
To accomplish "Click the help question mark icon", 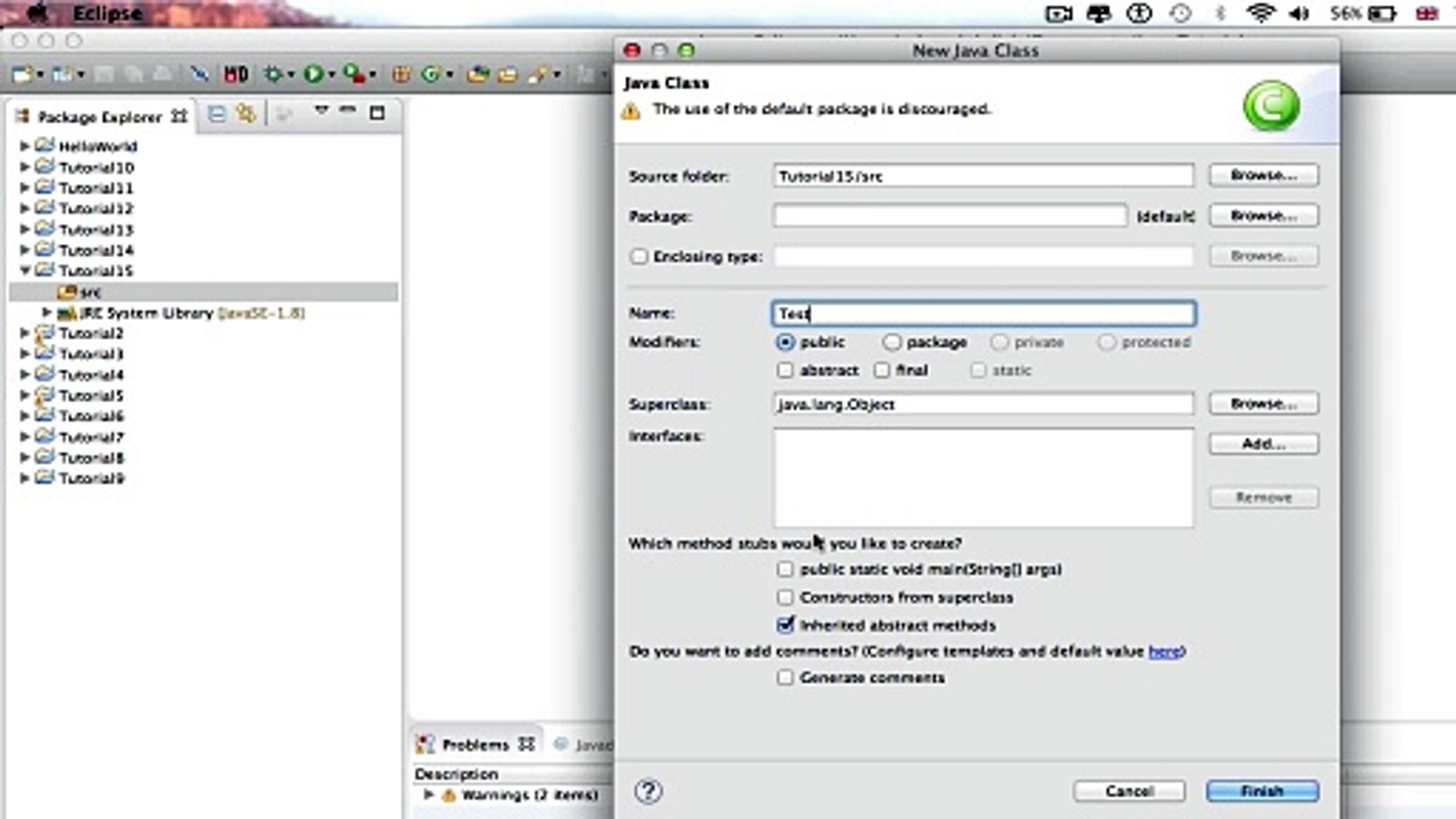I will 648,792.
